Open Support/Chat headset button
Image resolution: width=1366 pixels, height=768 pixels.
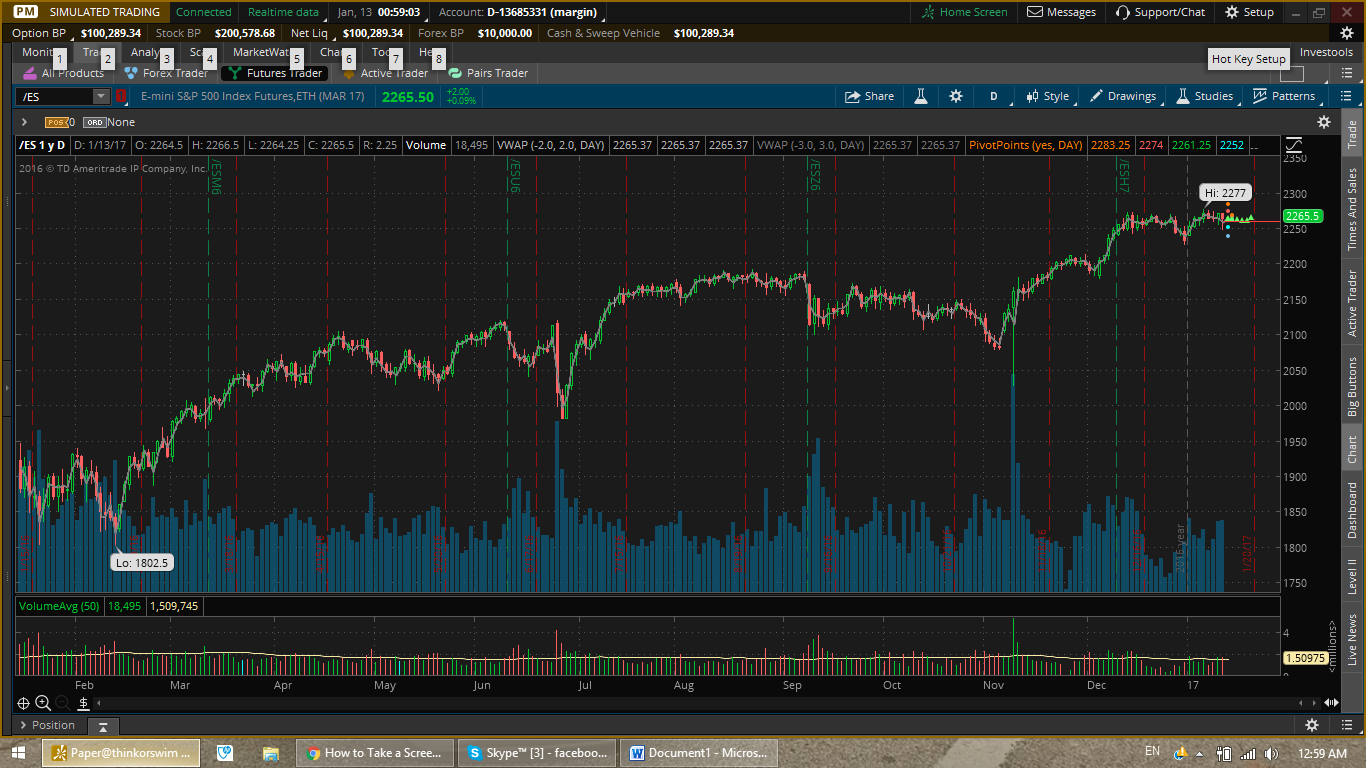point(1160,12)
